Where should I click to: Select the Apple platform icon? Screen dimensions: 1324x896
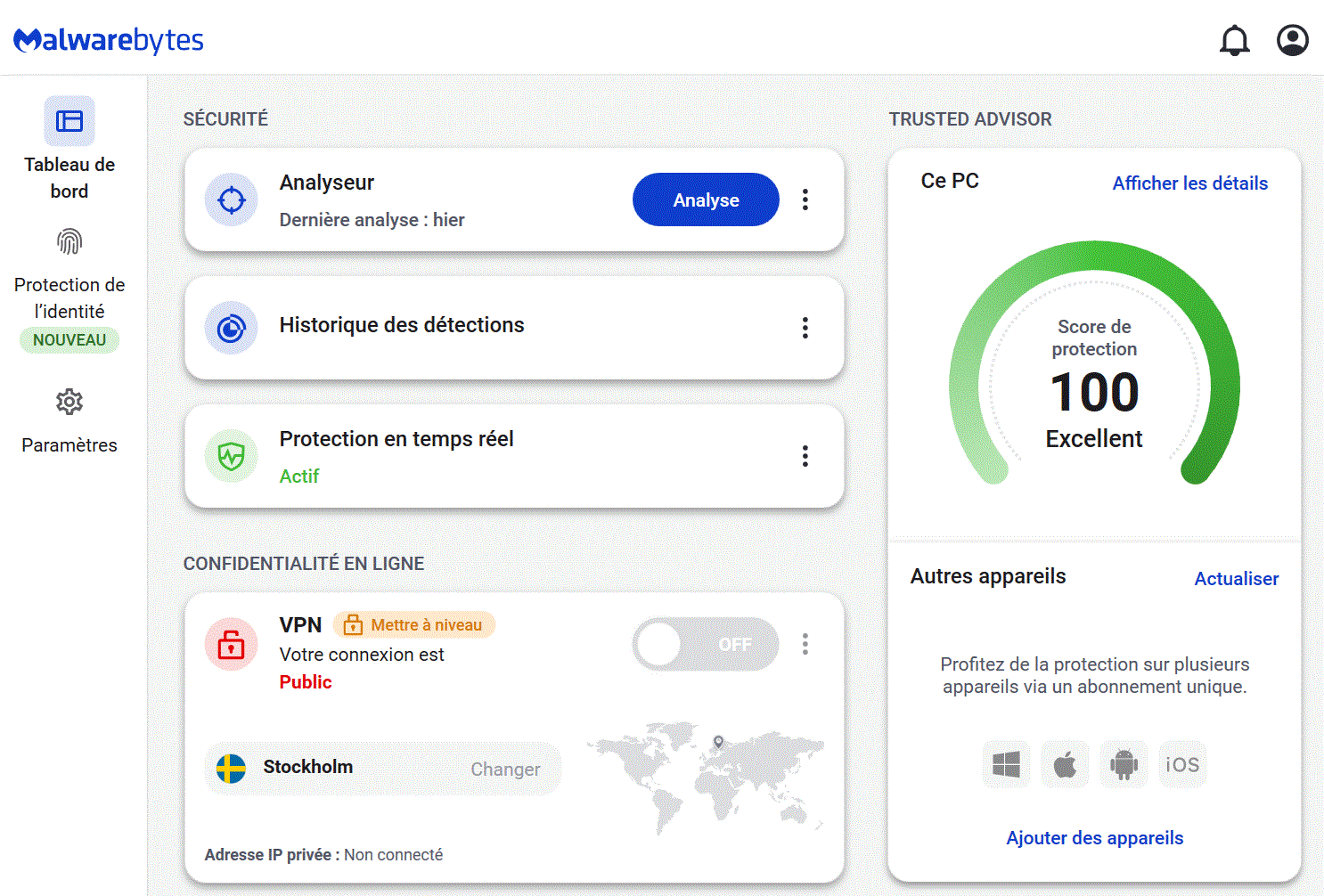tap(1065, 764)
